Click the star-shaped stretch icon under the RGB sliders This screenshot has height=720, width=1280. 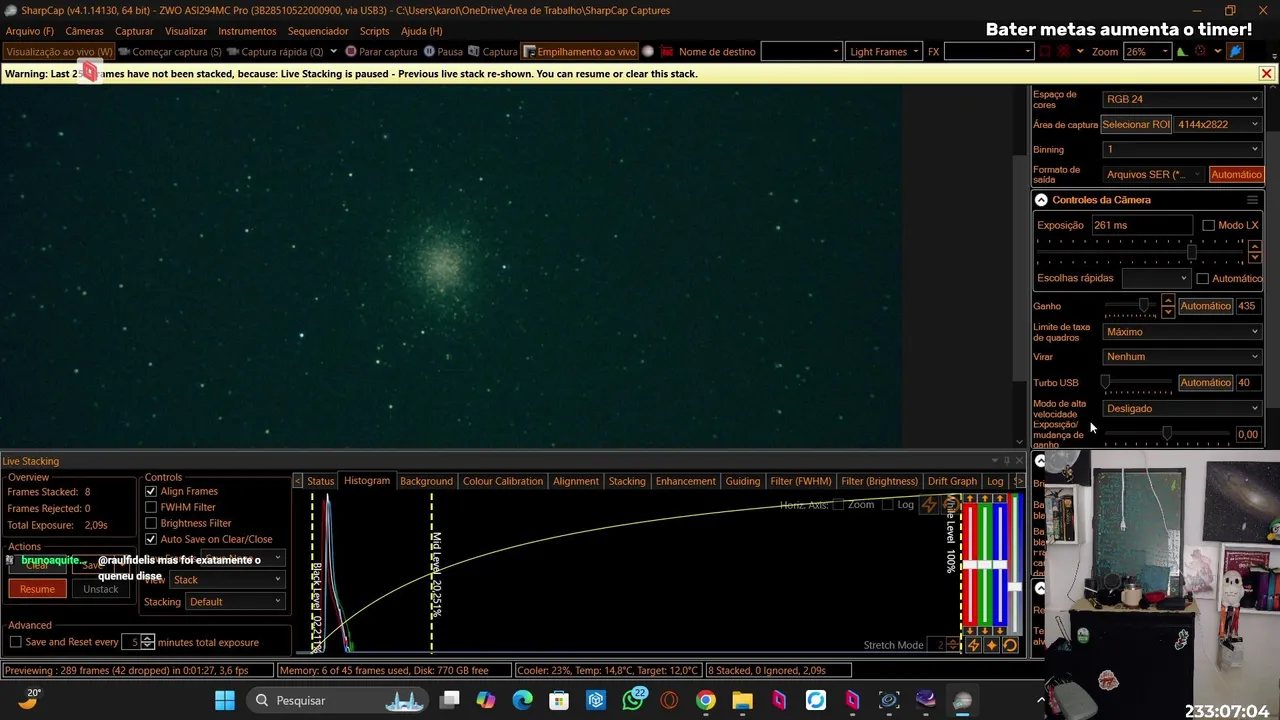pos(991,646)
